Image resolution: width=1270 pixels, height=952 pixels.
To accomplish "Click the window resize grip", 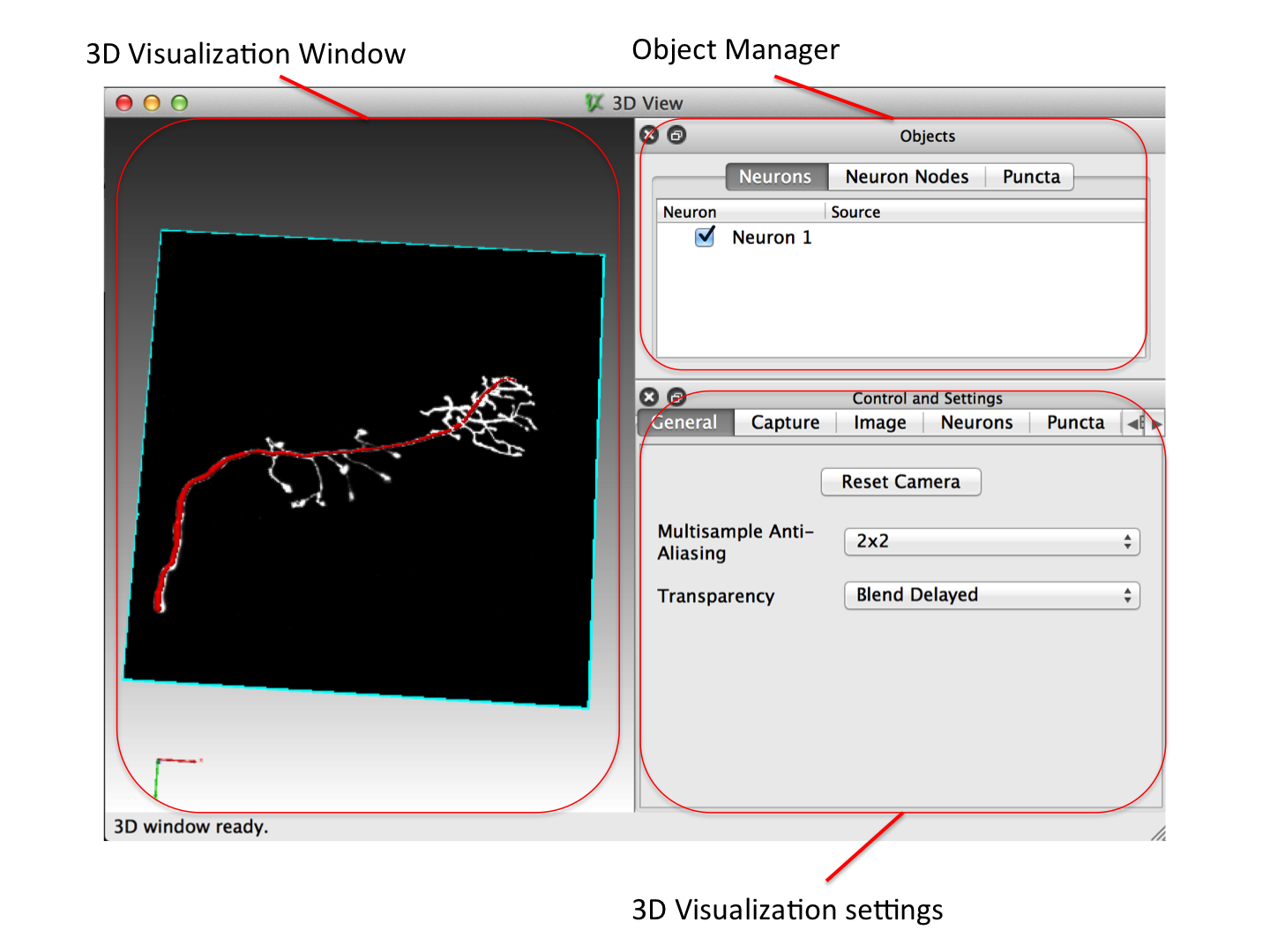I will [1158, 833].
